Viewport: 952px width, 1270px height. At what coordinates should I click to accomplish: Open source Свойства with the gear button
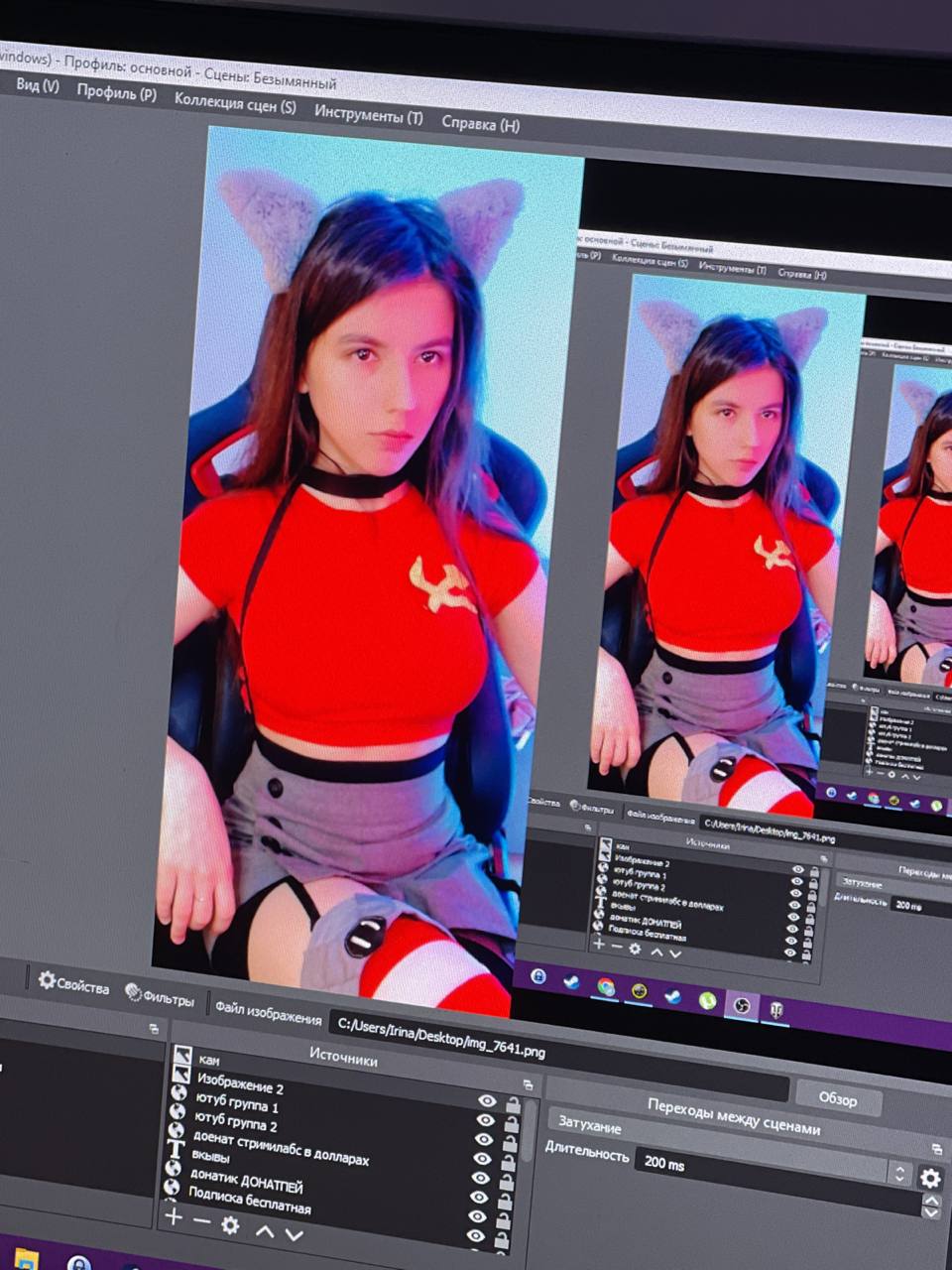pos(74,985)
